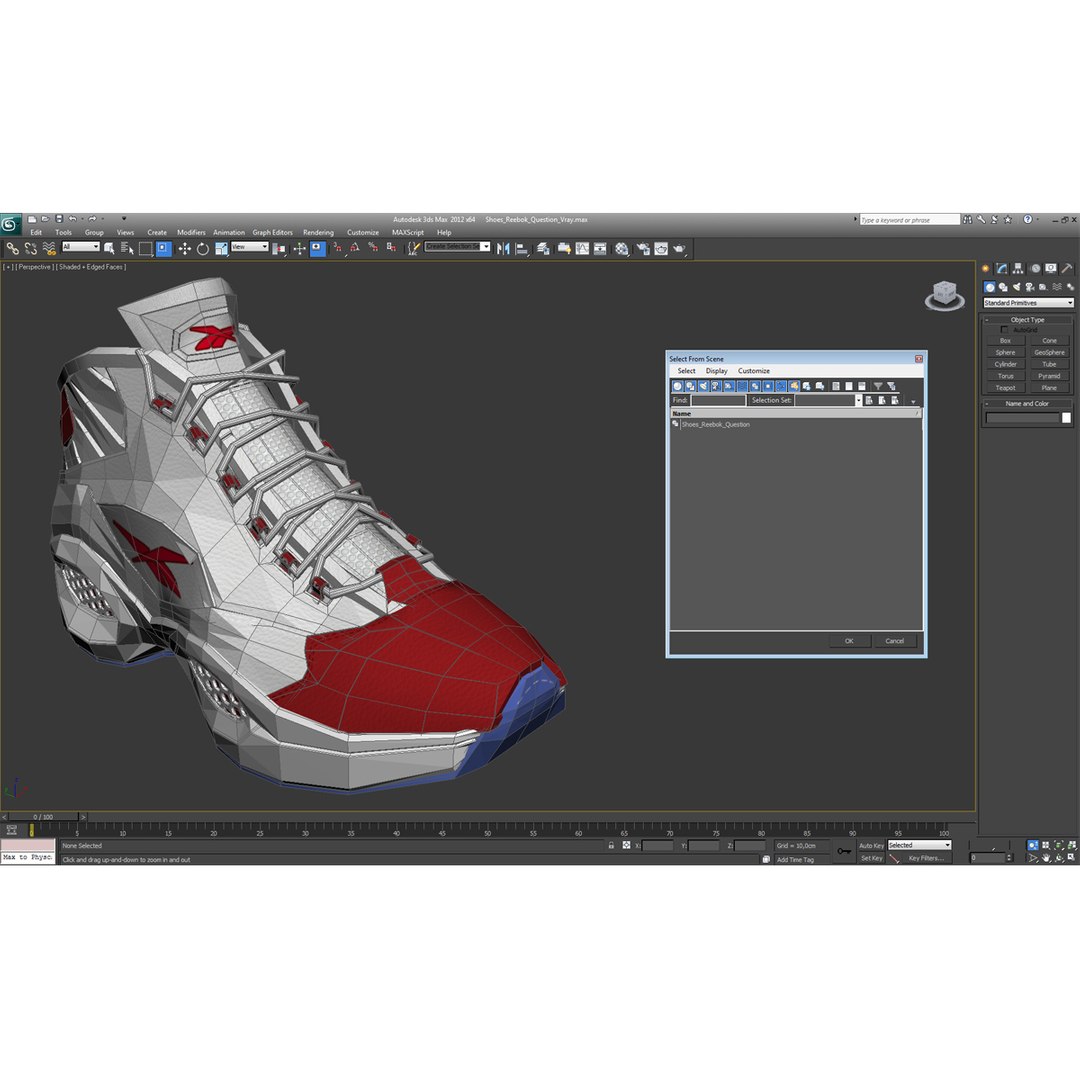Activate the Select Object tool
The width and height of the screenshot is (1080, 1080).
pyautogui.click(x=109, y=249)
